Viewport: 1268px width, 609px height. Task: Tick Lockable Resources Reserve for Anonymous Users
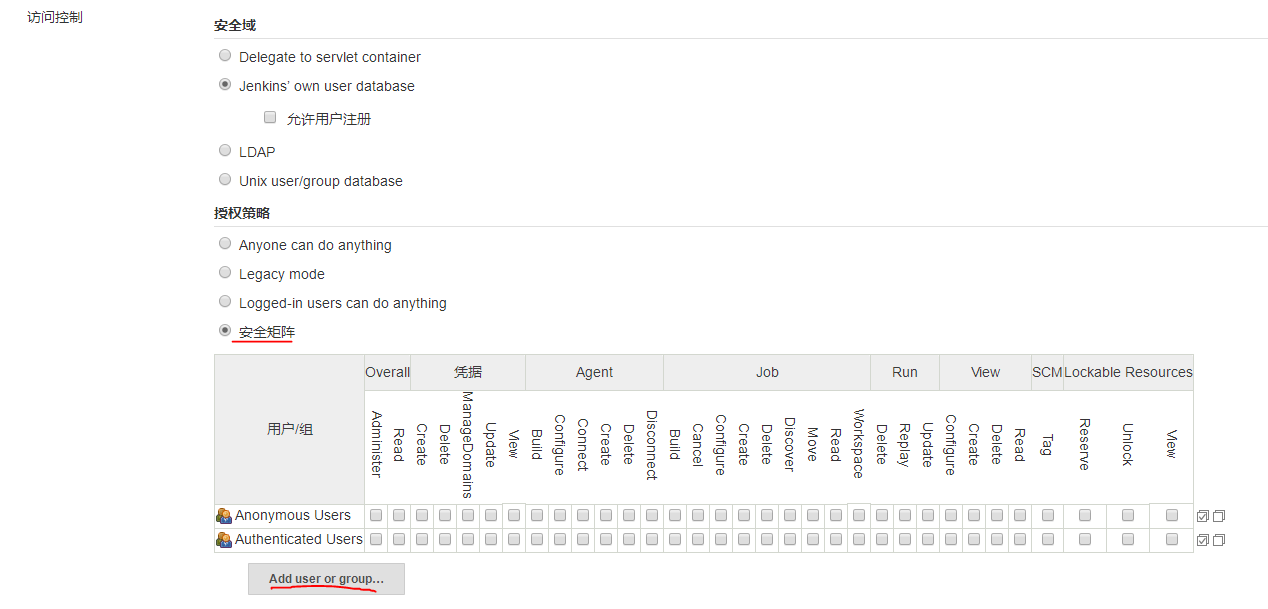(1085, 515)
